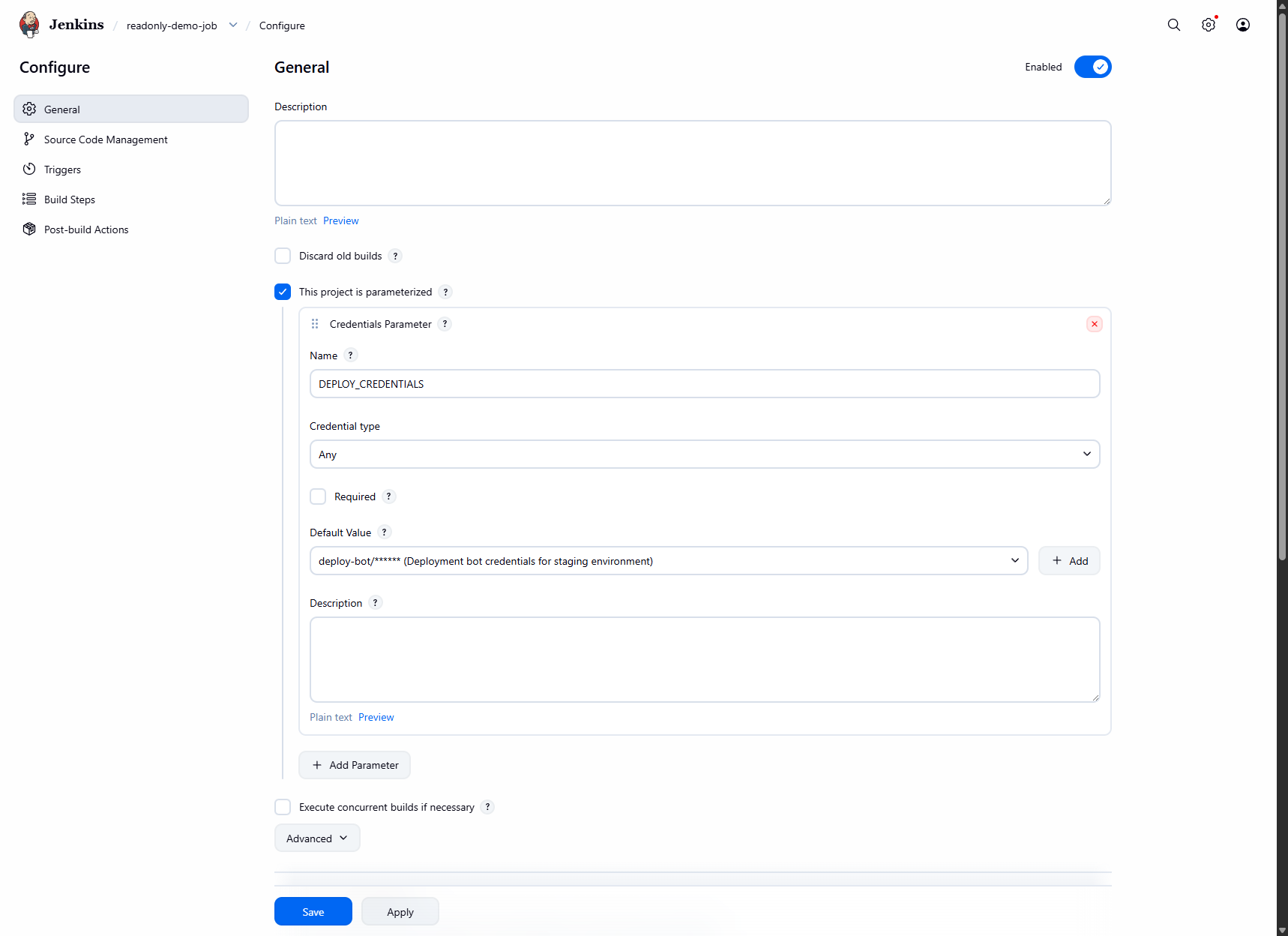Open the user account icon
Image resolution: width=1288 pixels, height=936 pixels.
(x=1243, y=25)
